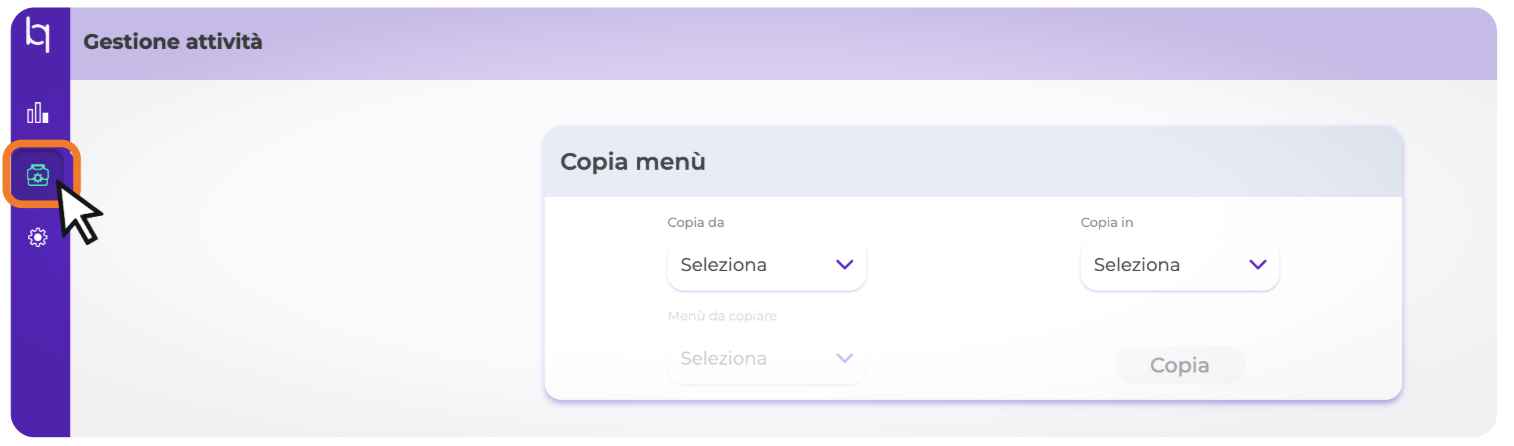The width and height of the screenshot is (1514, 446).
Task: Expand the Copia in dropdown
Action: pos(1179,265)
